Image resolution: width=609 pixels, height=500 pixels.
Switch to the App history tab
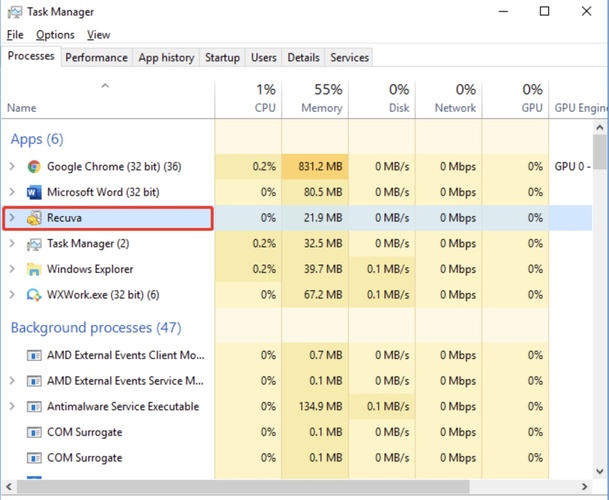(x=166, y=57)
